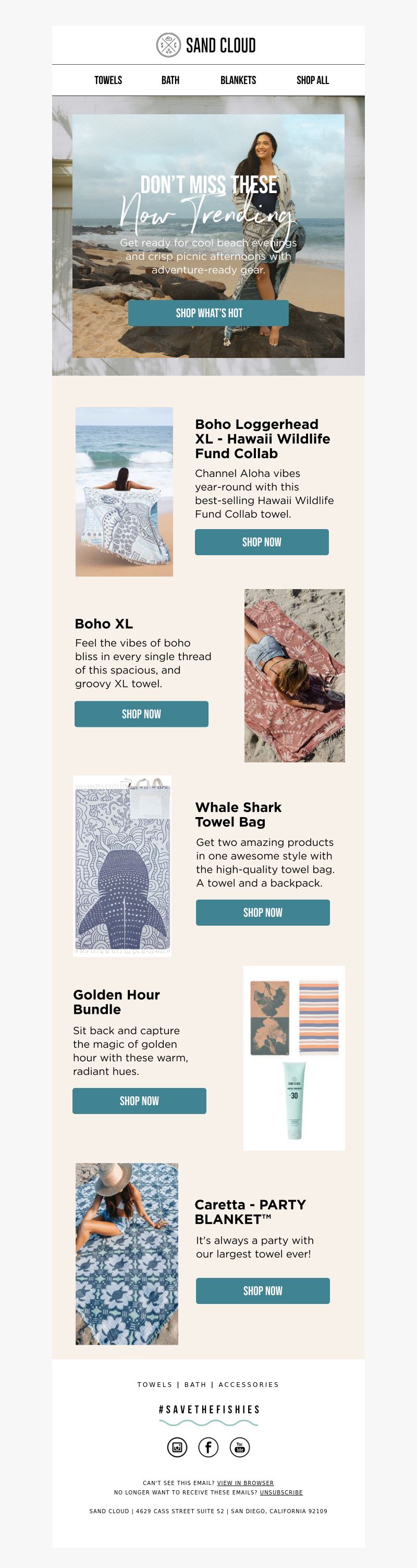Select the Bath navigation item
This screenshot has width=417, height=1568.
click(170, 80)
